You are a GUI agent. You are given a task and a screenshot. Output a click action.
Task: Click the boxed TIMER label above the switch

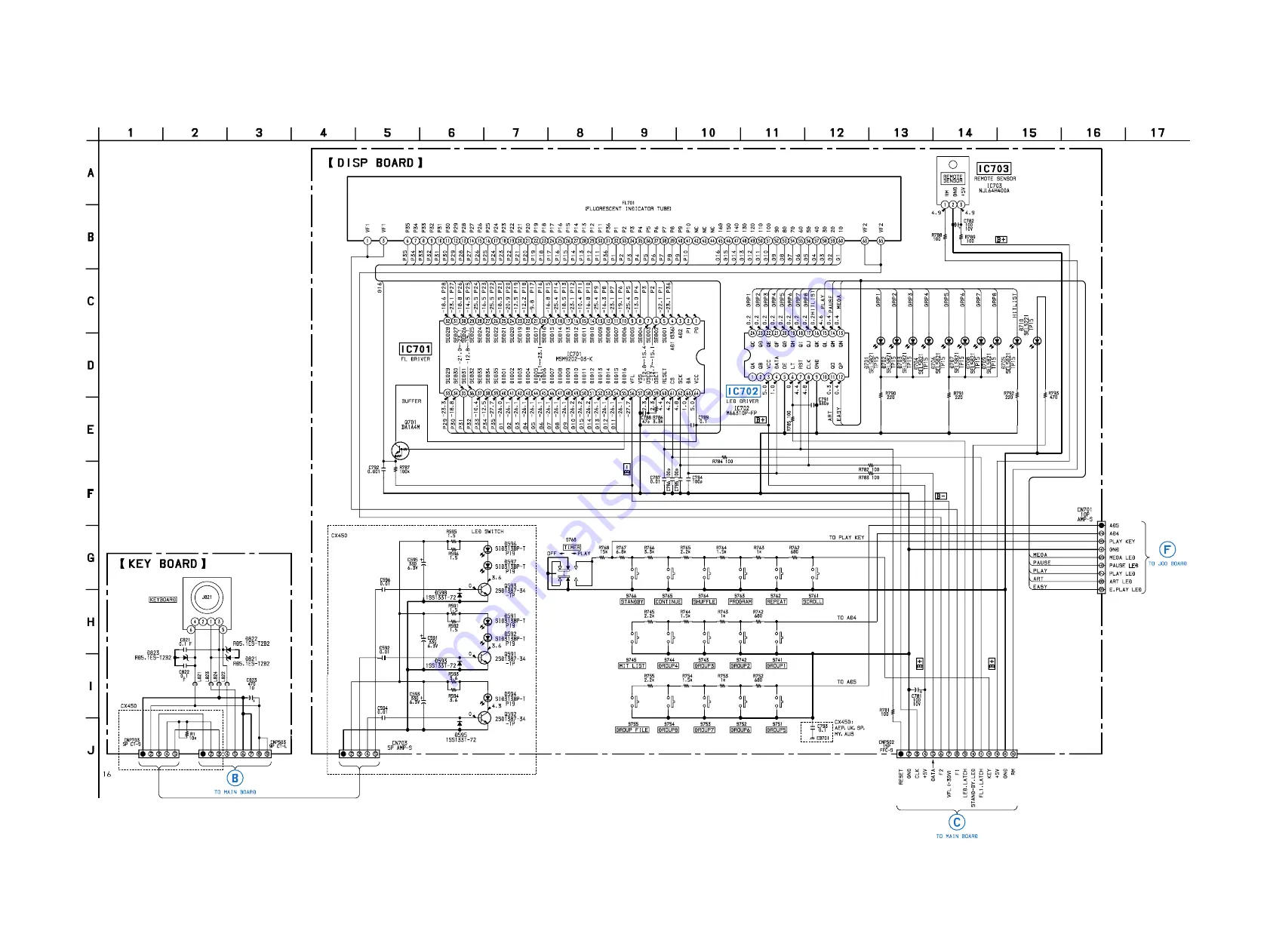coord(572,548)
